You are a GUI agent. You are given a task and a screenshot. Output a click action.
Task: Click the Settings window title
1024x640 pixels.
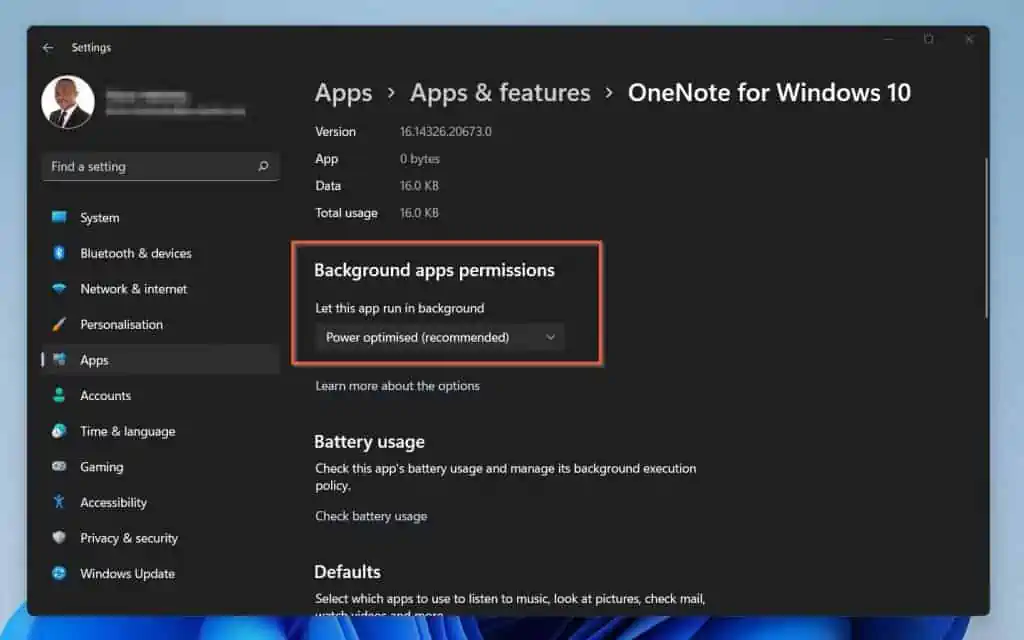pyautogui.click(x=91, y=48)
